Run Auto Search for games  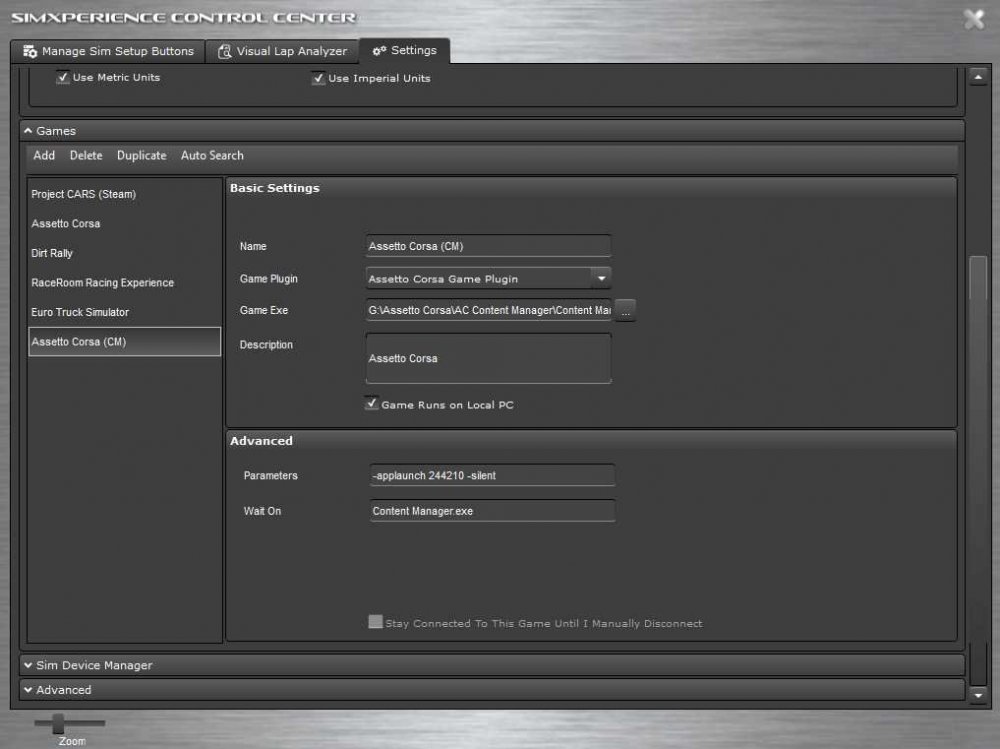click(212, 156)
